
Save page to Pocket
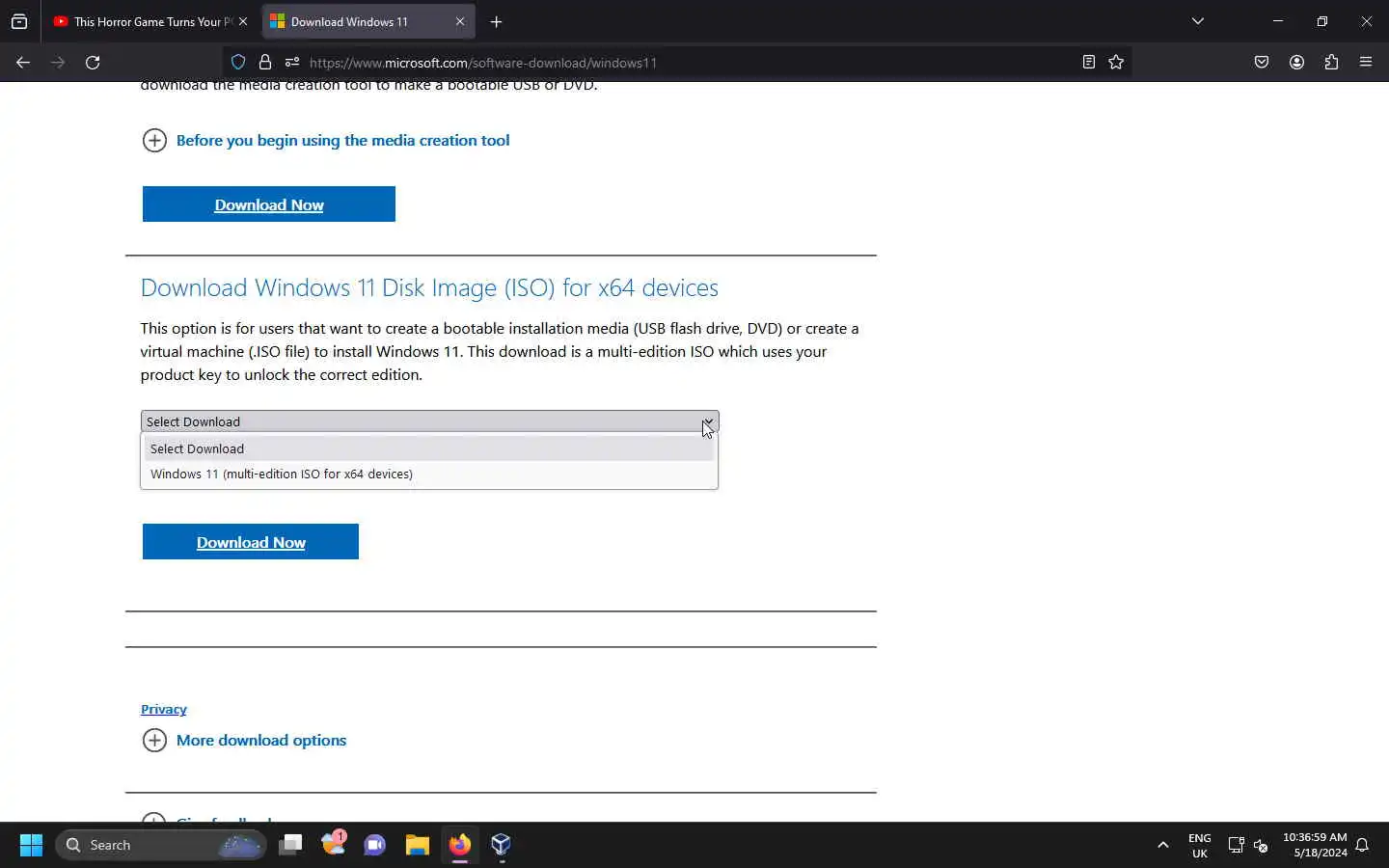[x=1262, y=63]
